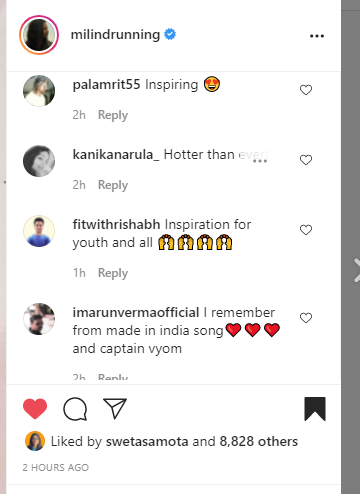
Task: Share the post with the paper plane icon
Action: [115, 408]
